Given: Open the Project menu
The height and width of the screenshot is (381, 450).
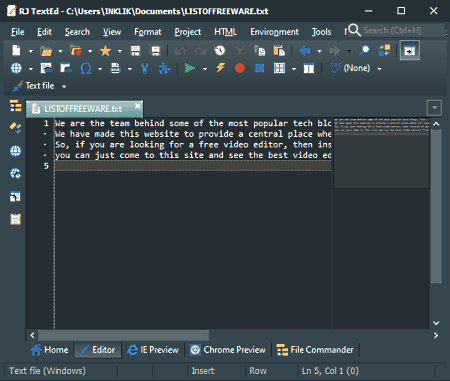Looking at the screenshot, I should [188, 32].
